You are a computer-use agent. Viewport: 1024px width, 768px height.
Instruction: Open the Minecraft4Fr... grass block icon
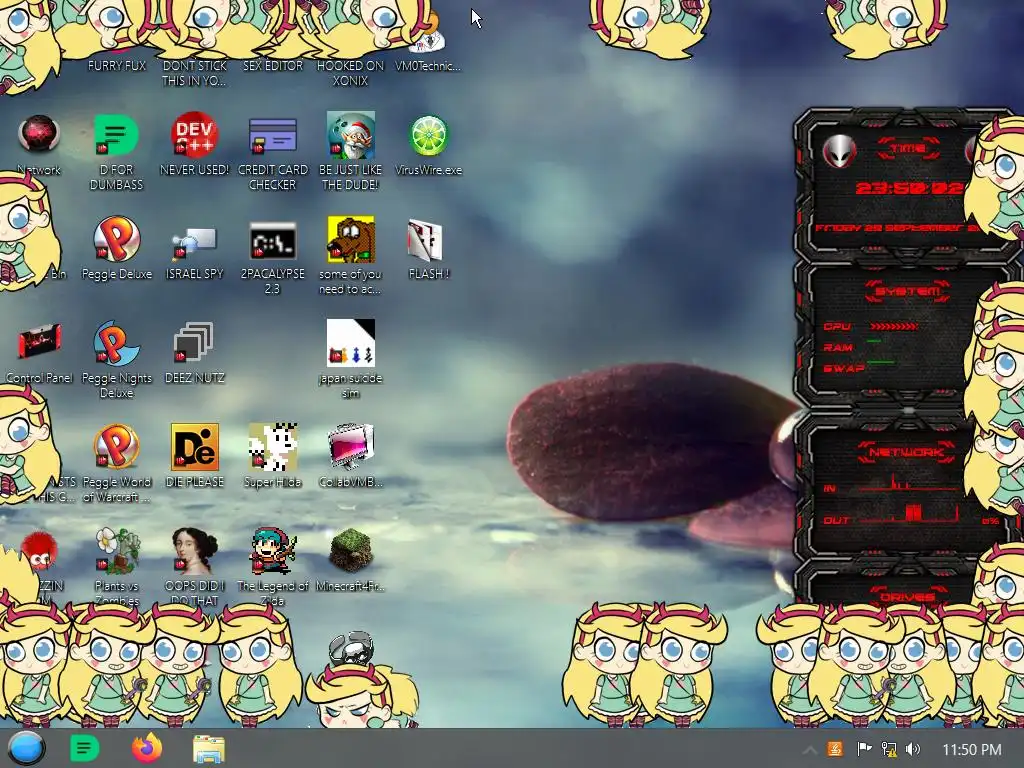tap(351, 551)
